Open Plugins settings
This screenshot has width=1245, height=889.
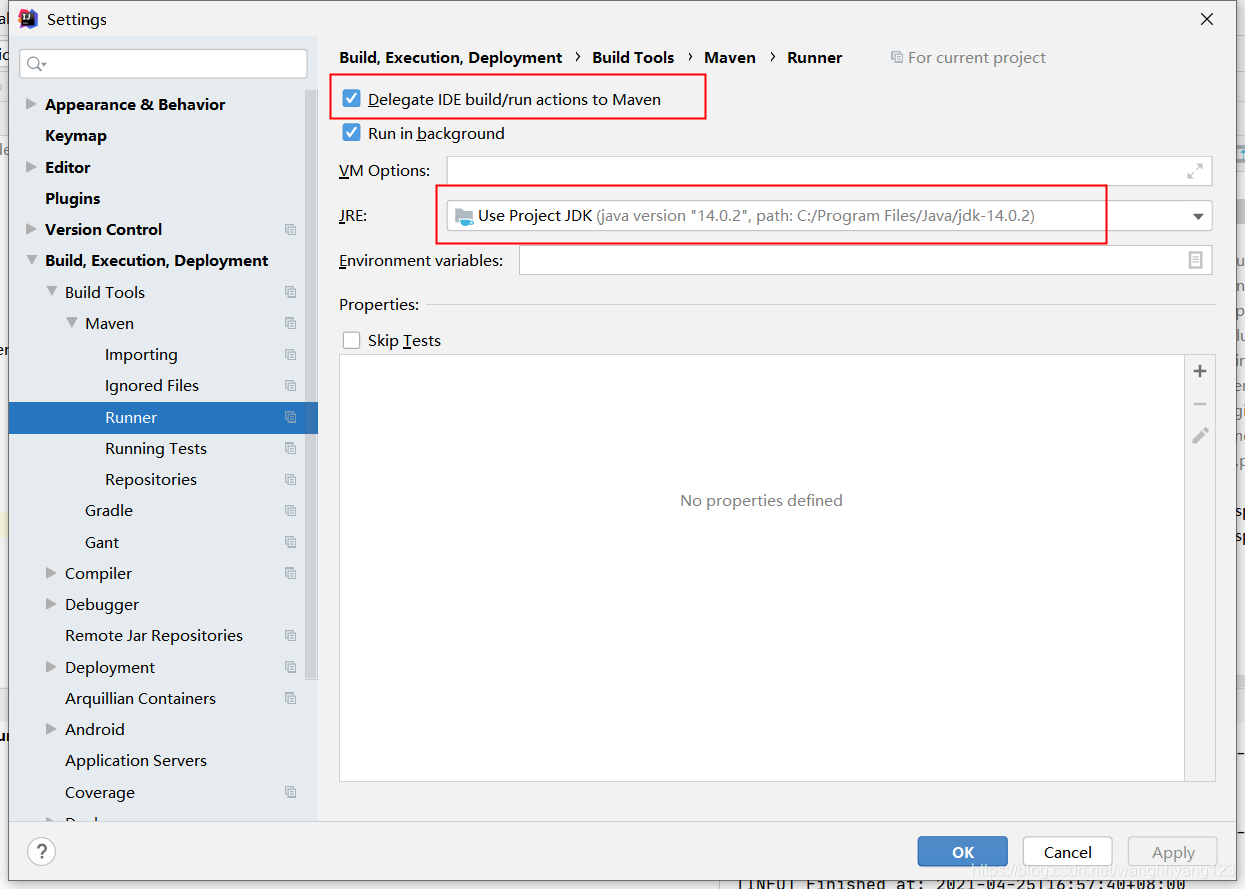coord(72,198)
